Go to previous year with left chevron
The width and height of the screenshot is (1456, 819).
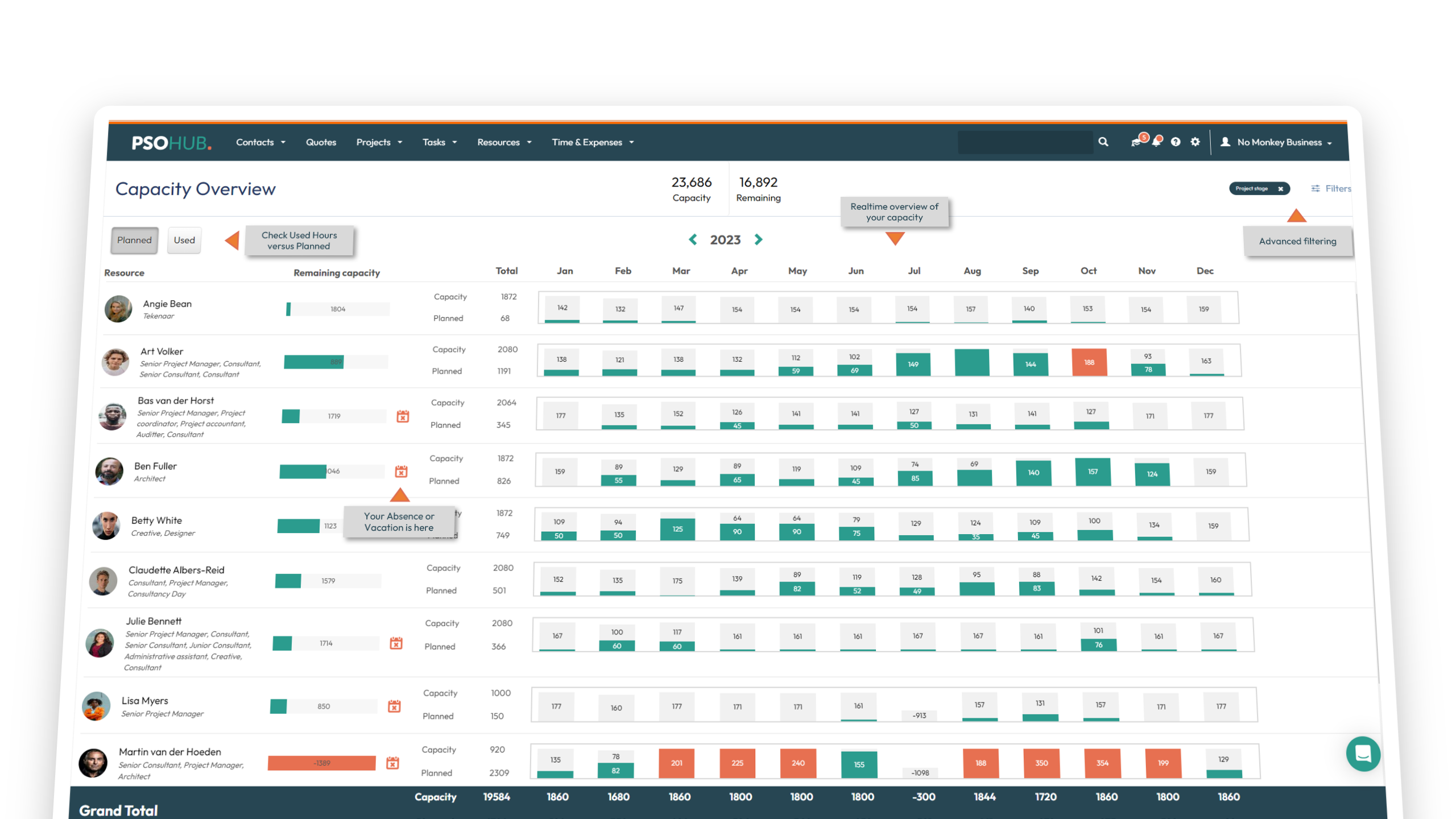click(693, 240)
